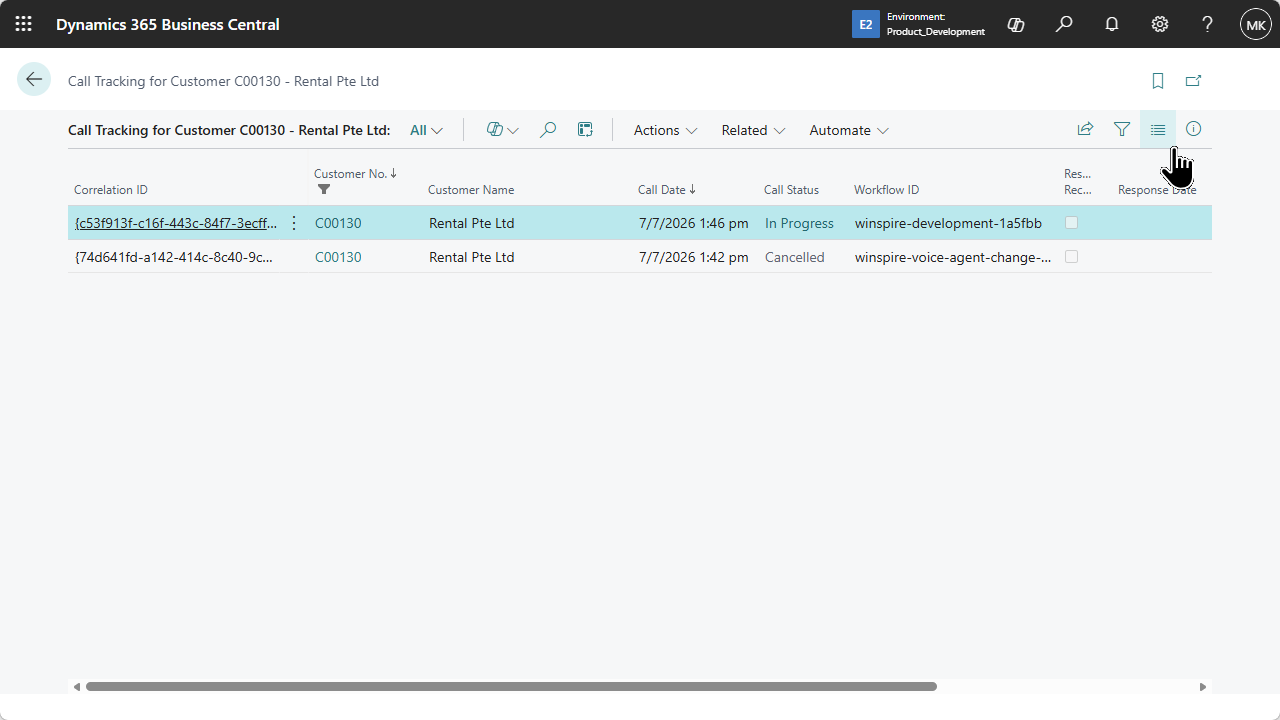Toggle the list layout view button
Viewport: 1280px width, 720px height.
pos(1158,129)
